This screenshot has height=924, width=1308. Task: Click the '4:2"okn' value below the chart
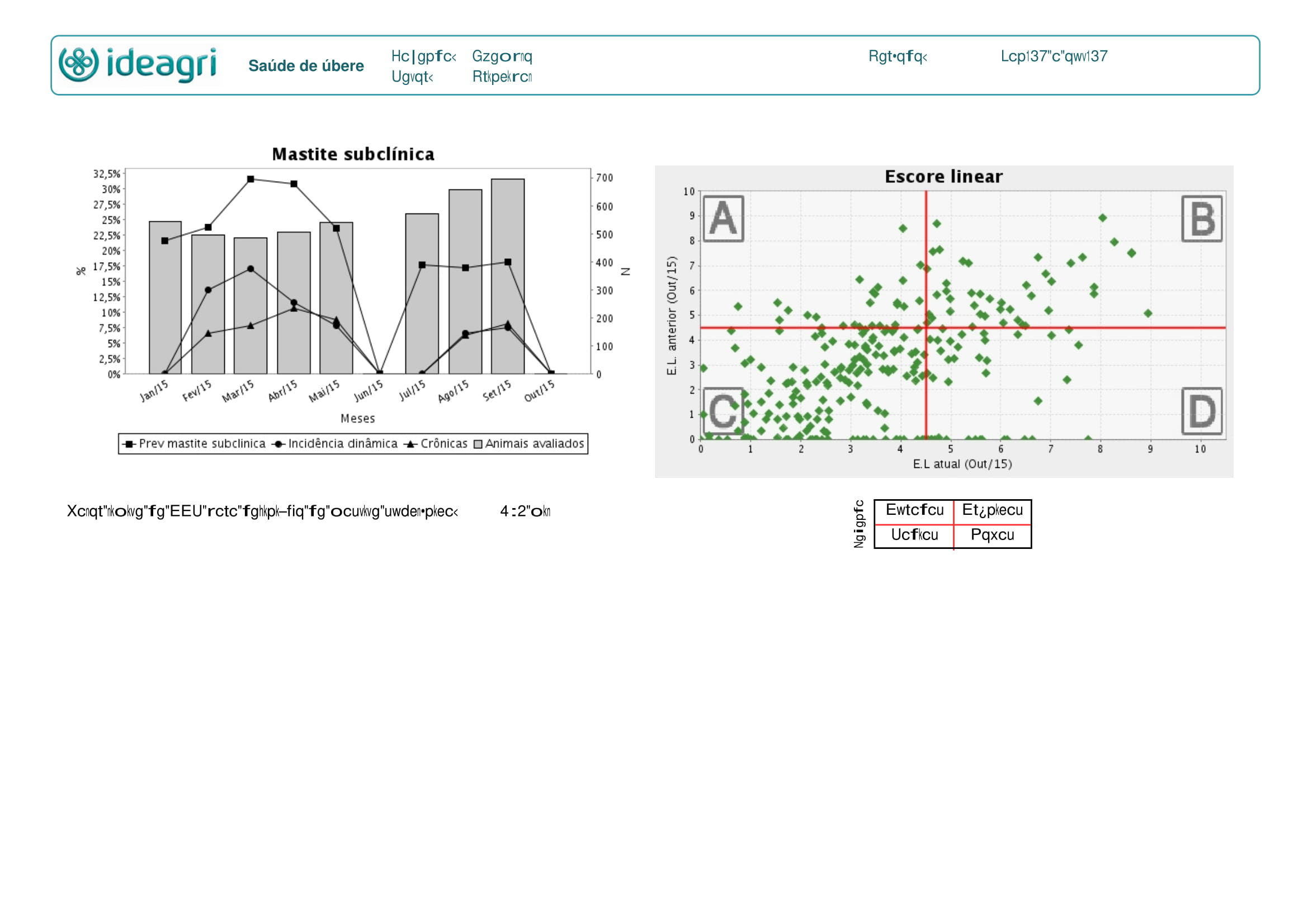[x=525, y=511]
